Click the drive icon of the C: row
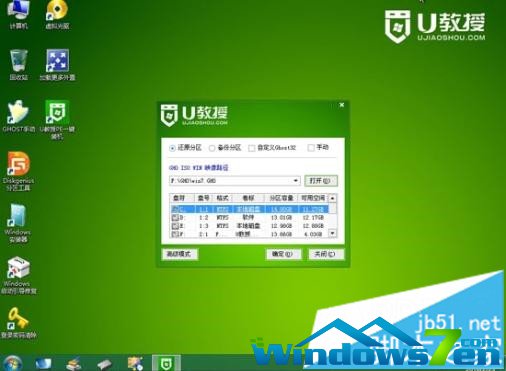 point(175,209)
